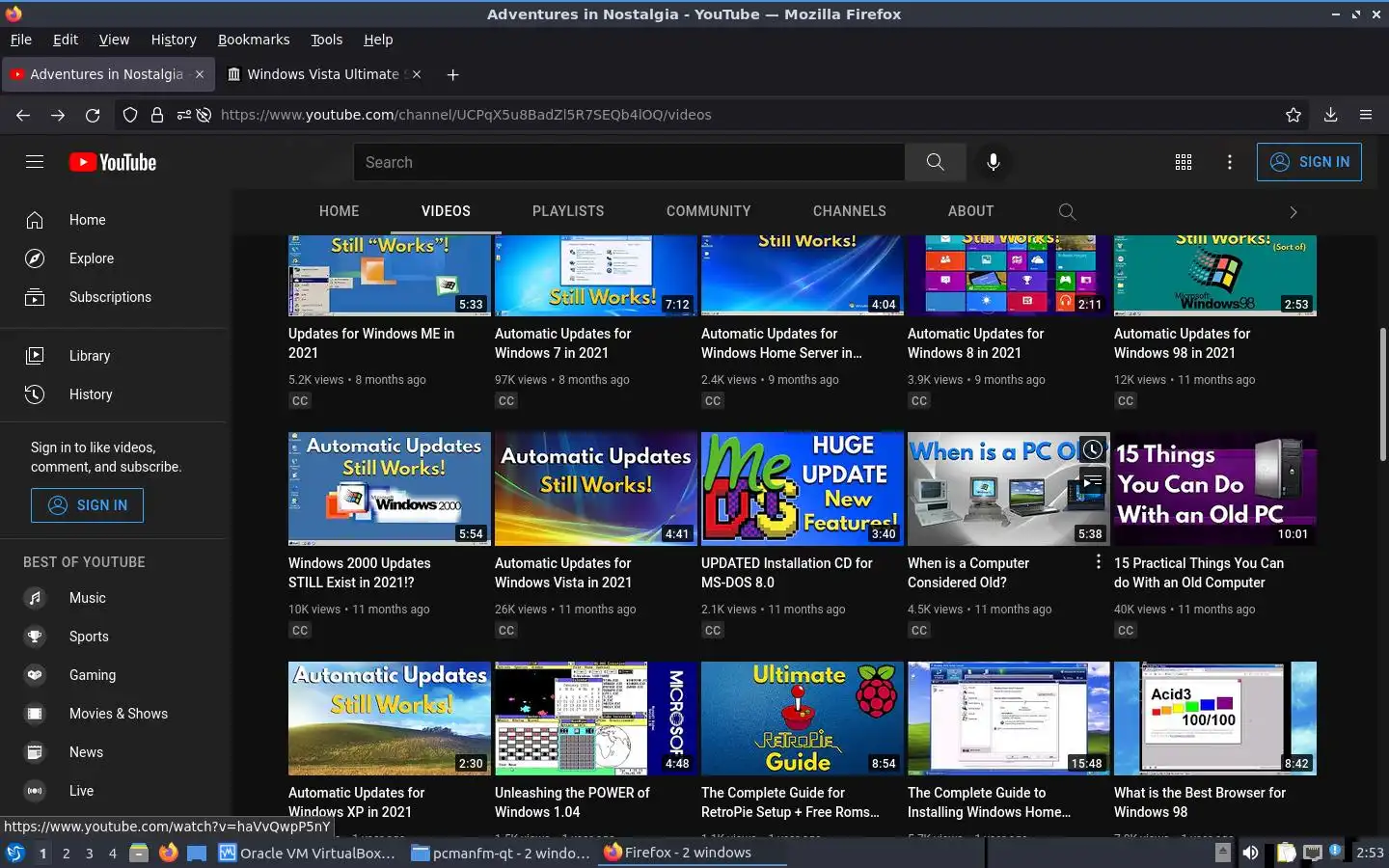
Task: Open 'UPDATED Installation CD for MS-DOS 8.0' thumbnail
Action: pos(803,489)
